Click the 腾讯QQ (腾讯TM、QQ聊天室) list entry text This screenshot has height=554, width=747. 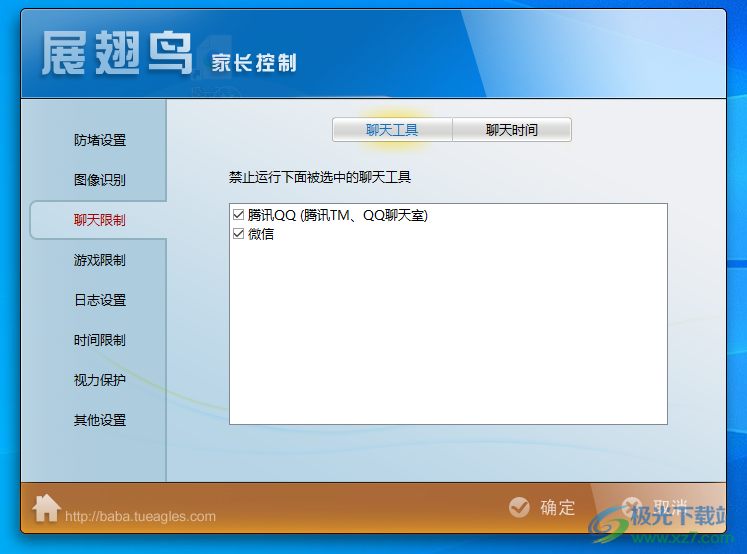pos(338,215)
